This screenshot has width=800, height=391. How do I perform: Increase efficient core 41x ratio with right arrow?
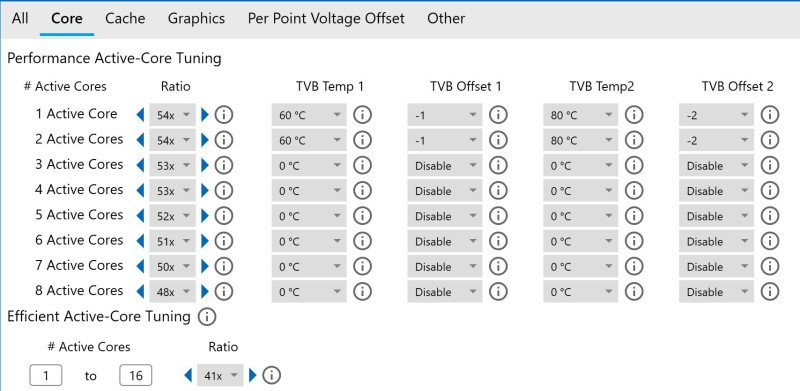(x=253, y=376)
